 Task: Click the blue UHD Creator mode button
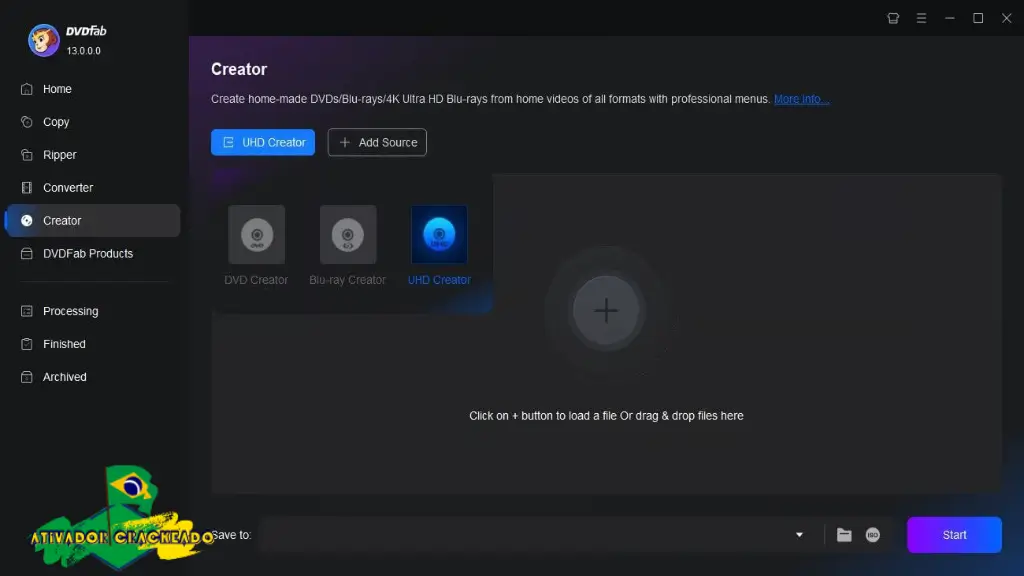[263, 142]
